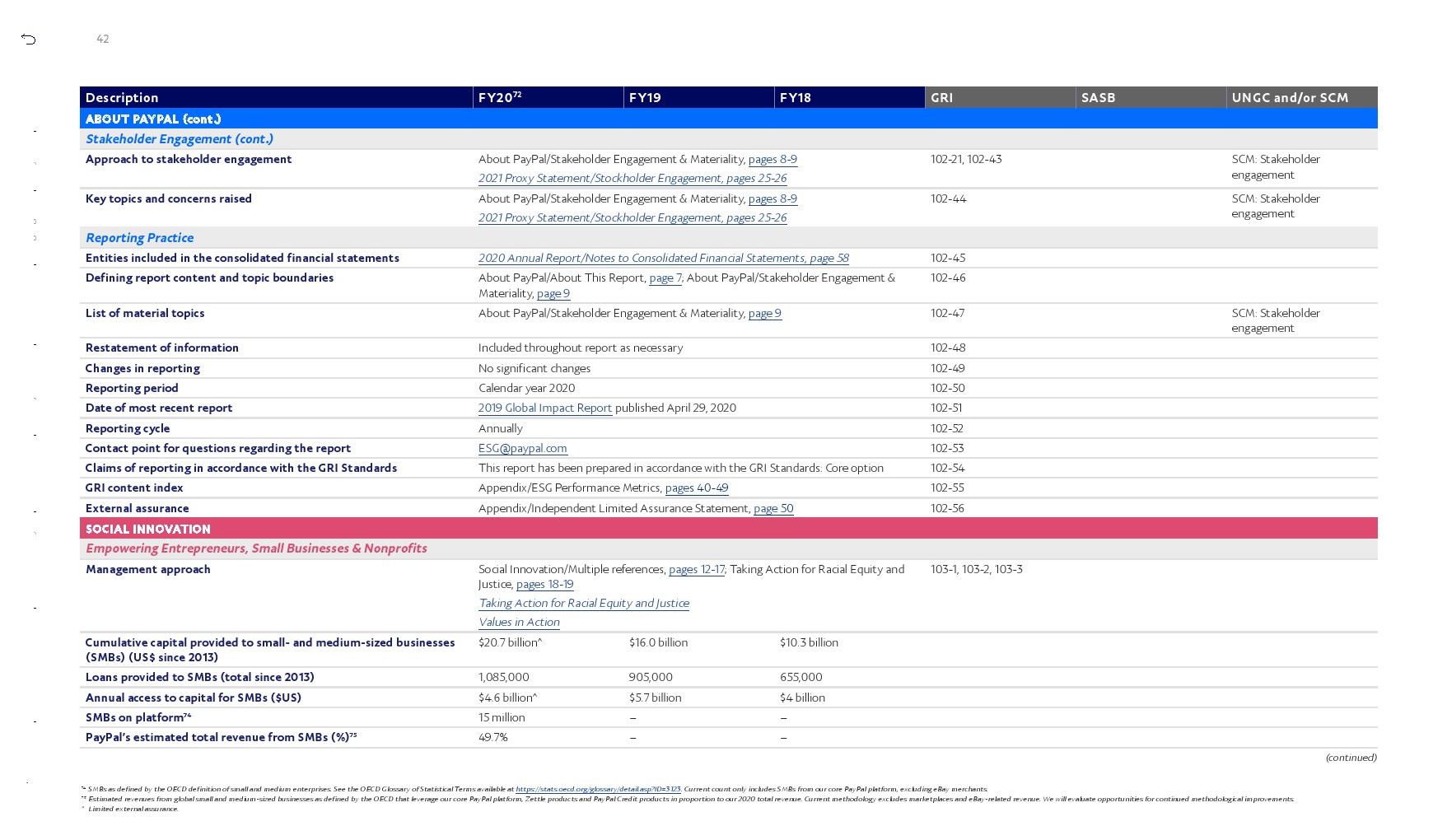Click the GRI value 102-56
The image size is (1433, 840).
click(x=947, y=509)
